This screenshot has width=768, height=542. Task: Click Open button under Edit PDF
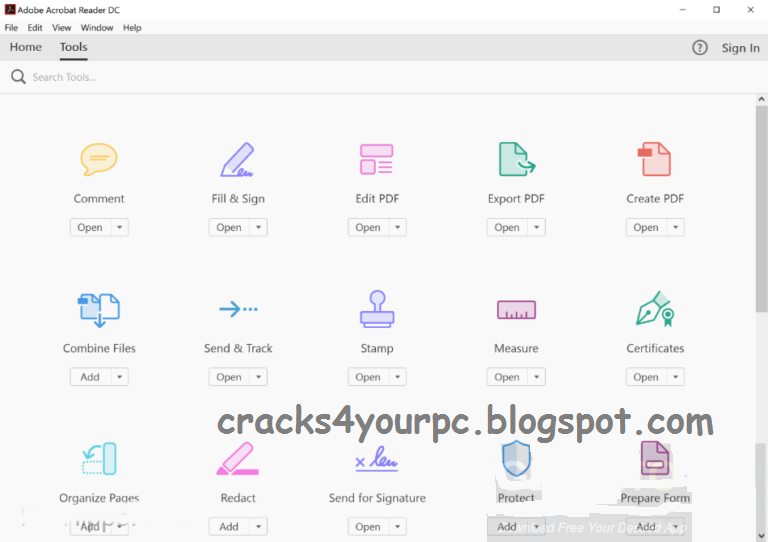pos(368,227)
